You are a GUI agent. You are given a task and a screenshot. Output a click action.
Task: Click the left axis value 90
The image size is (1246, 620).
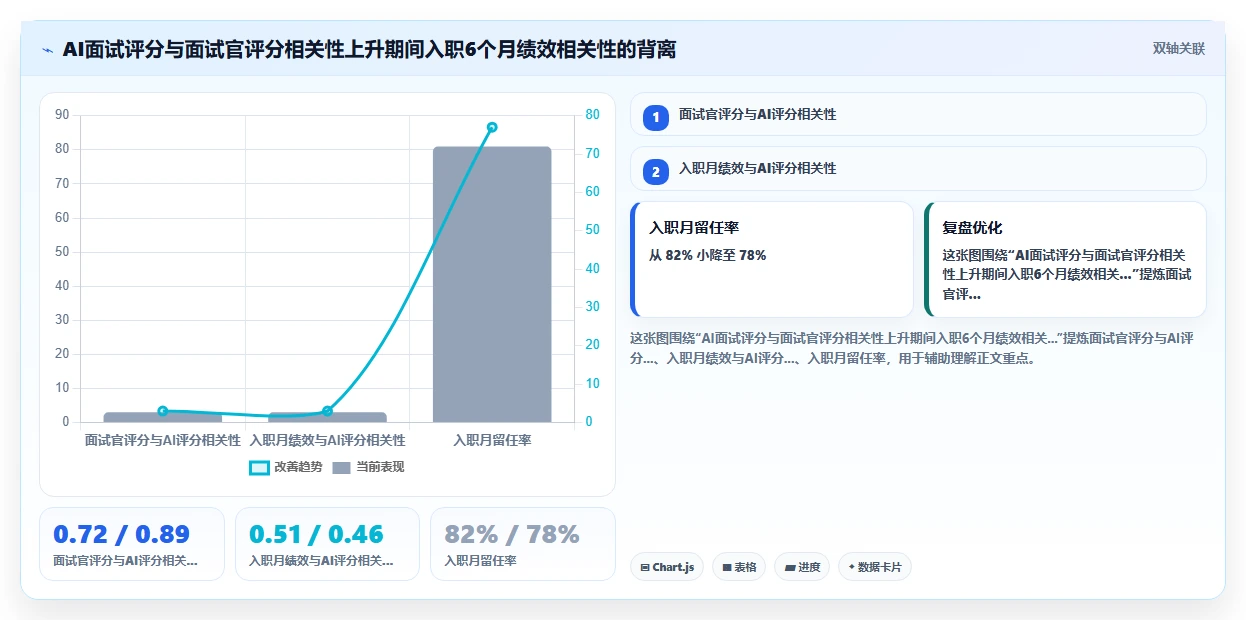point(62,115)
